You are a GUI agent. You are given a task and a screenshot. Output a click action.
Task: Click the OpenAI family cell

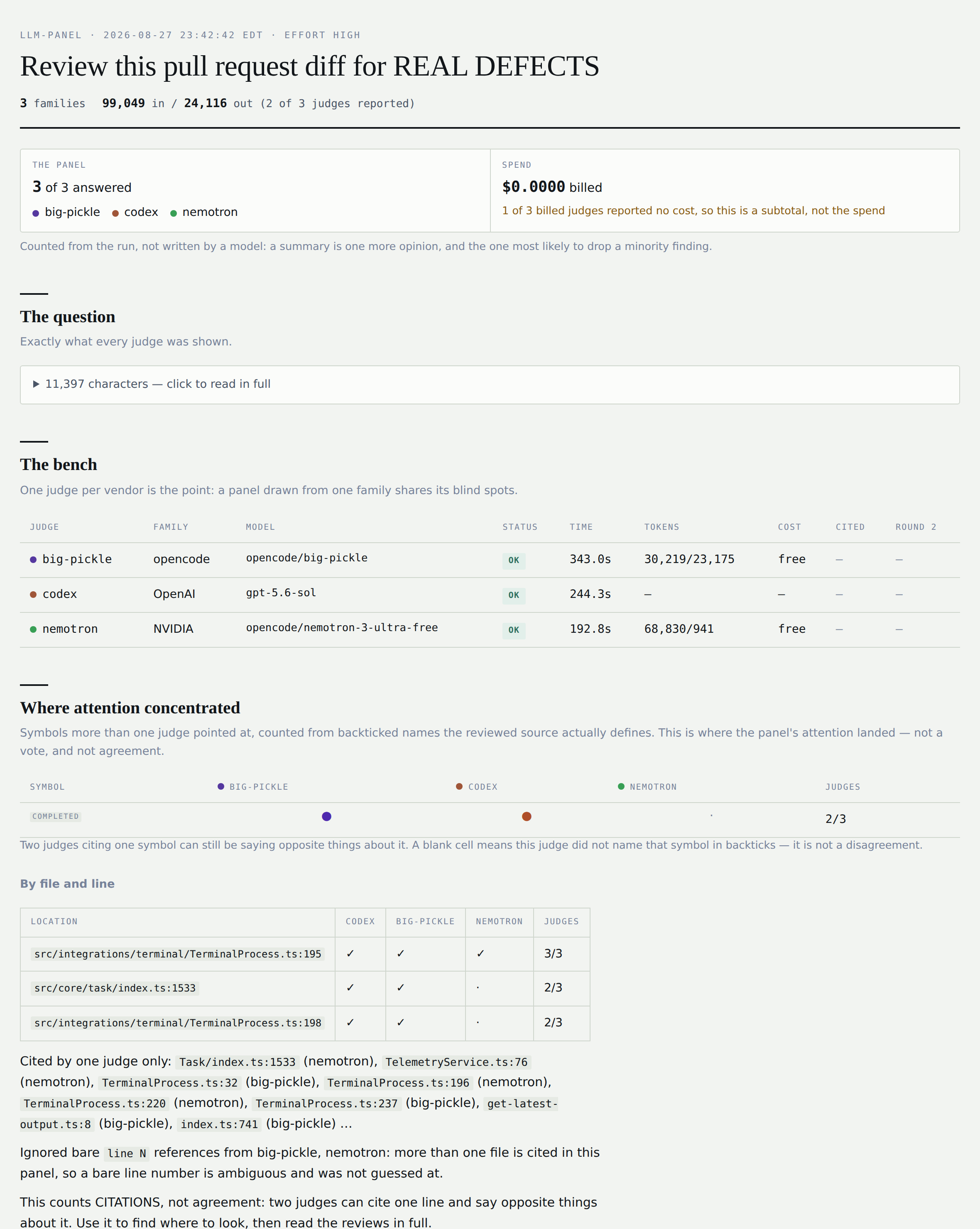click(x=174, y=595)
